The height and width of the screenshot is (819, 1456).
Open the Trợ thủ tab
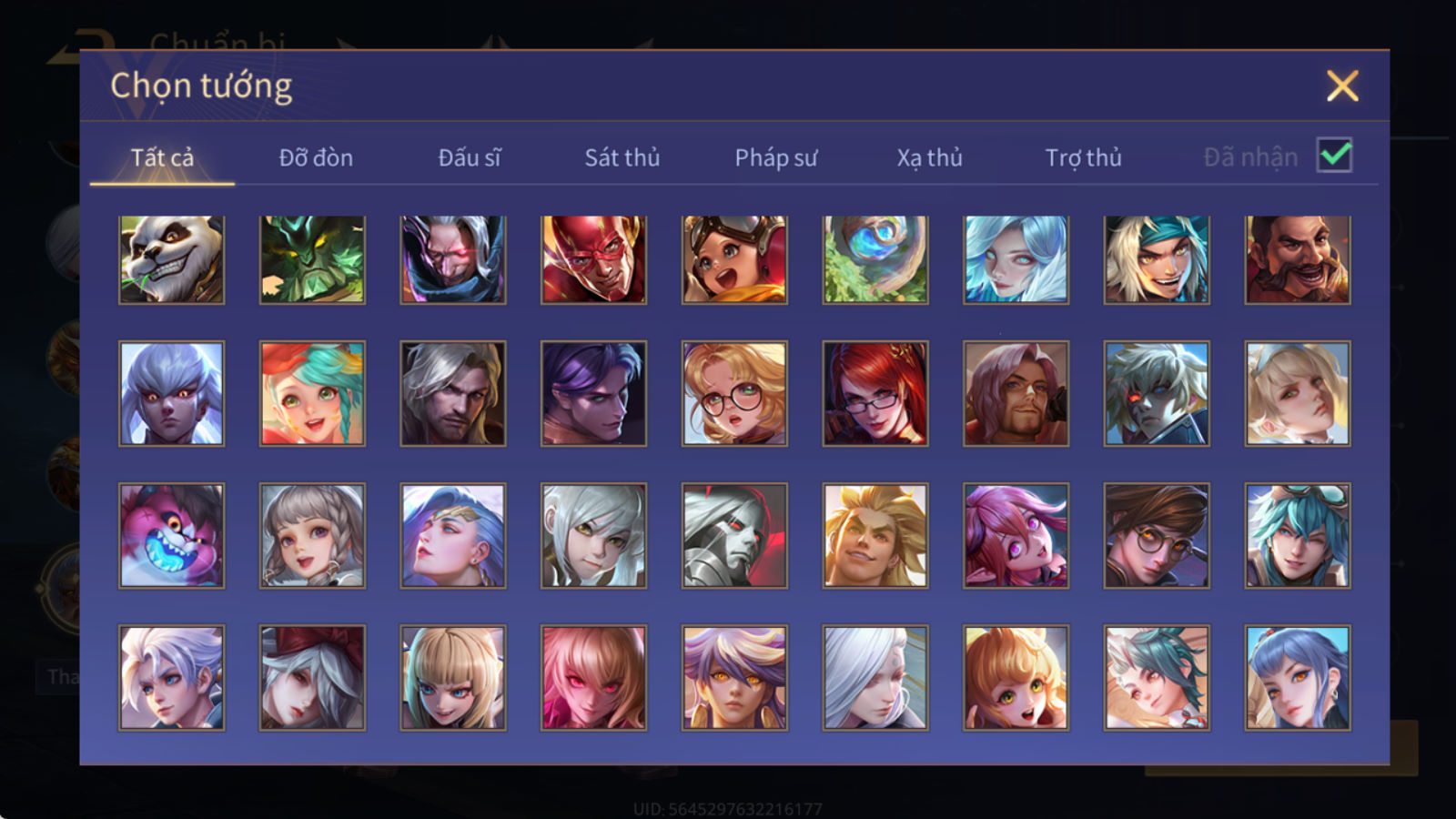pos(1083,157)
